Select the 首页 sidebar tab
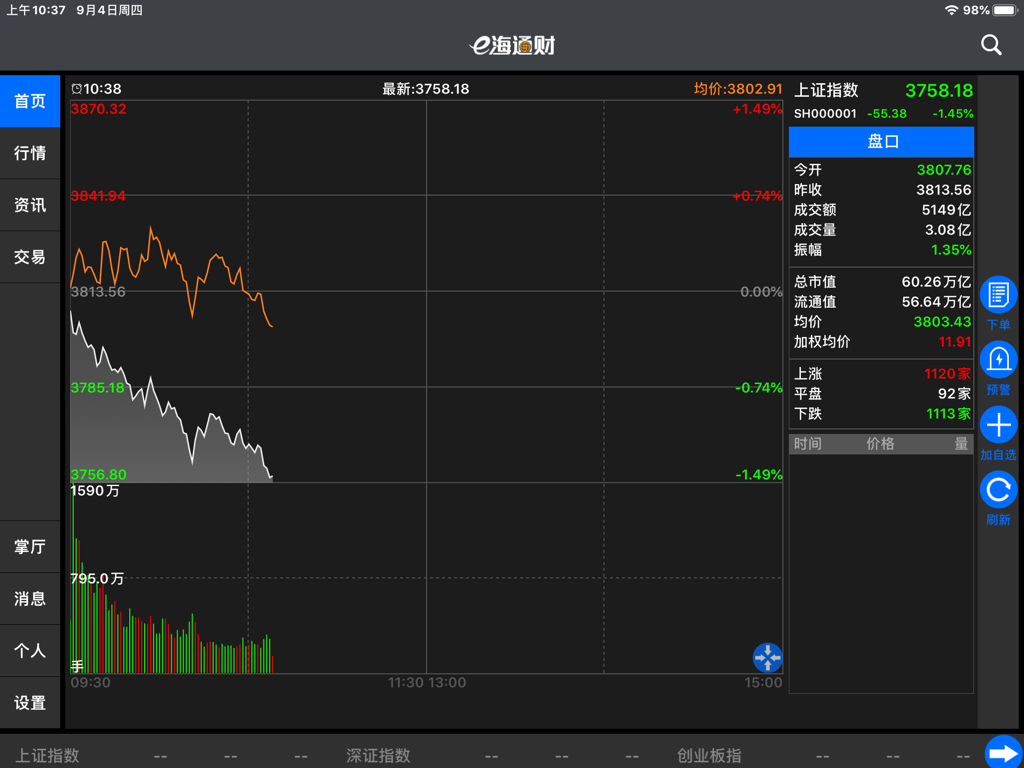Image resolution: width=1024 pixels, height=768 pixels. point(30,101)
